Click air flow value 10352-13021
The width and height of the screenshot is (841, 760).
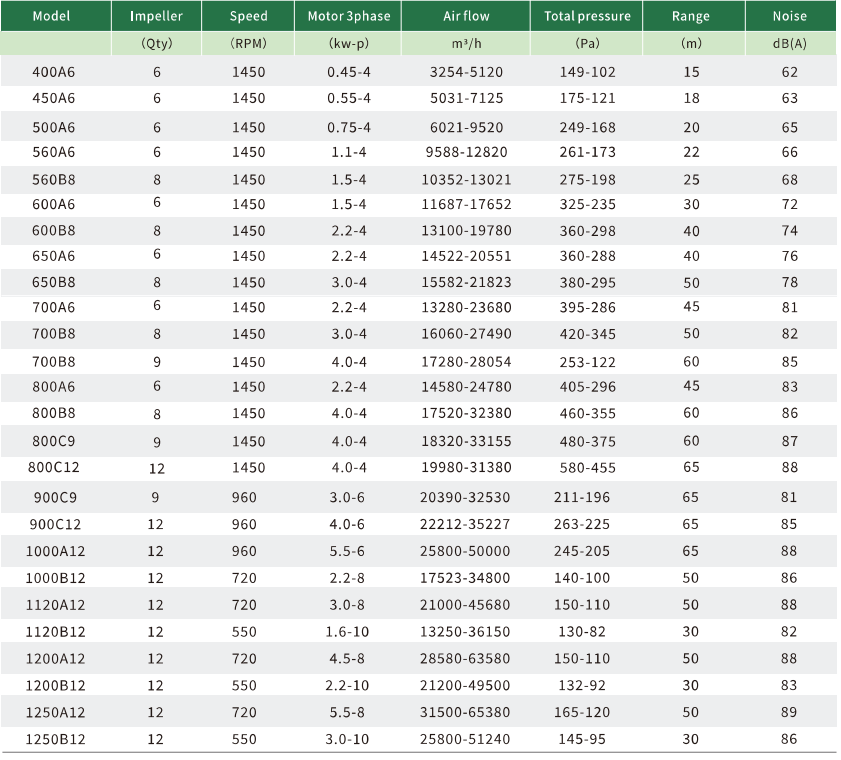tap(466, 180)
